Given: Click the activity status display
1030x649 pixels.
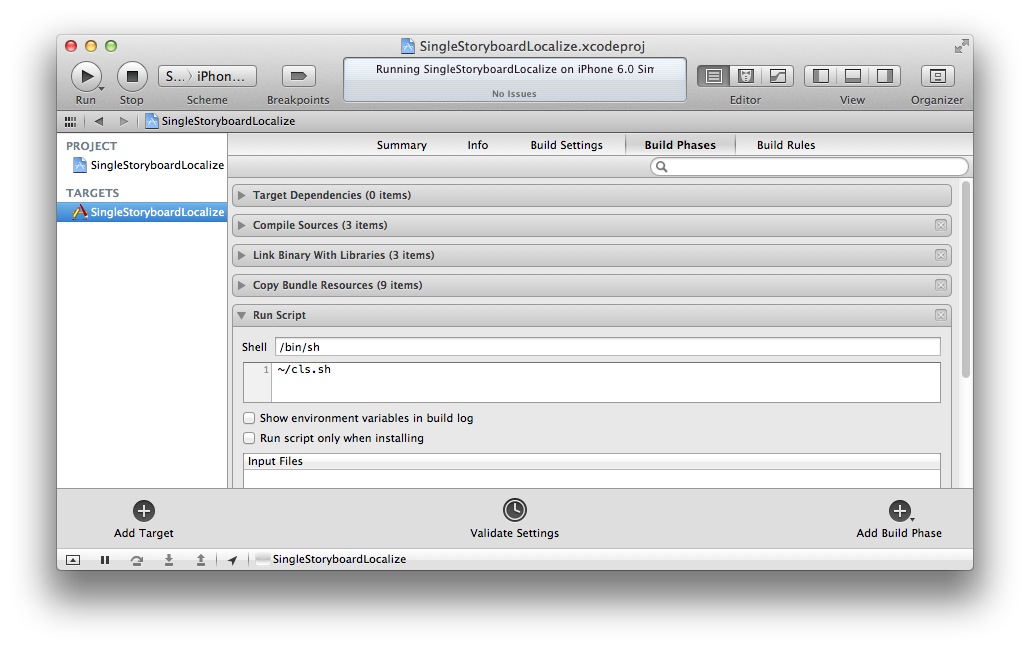Looking at the screenshot, I should pyautogui.click(x=515, y=79).
